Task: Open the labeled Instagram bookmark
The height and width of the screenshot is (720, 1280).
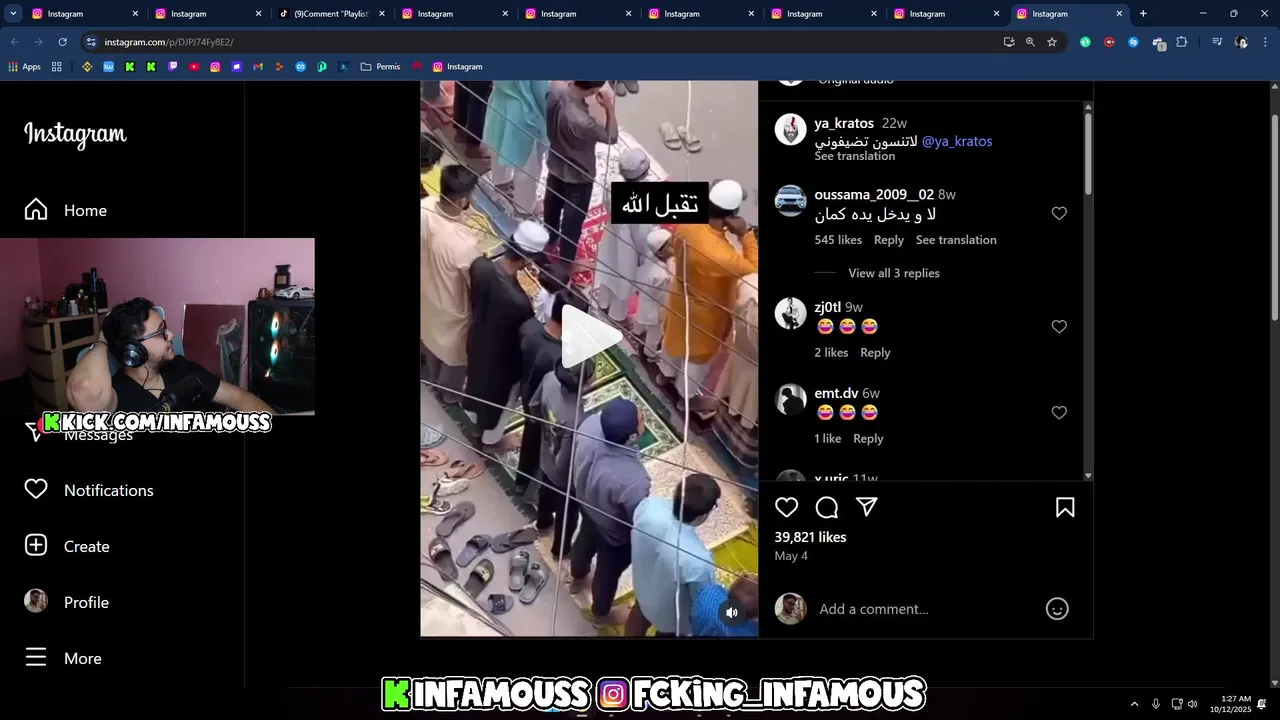Action: (x=457, y=67)
